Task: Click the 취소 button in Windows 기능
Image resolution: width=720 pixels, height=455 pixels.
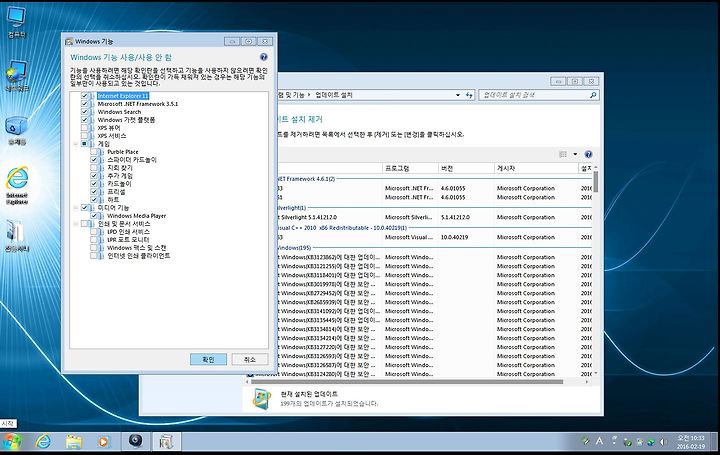Action: (x=249, y=360)
